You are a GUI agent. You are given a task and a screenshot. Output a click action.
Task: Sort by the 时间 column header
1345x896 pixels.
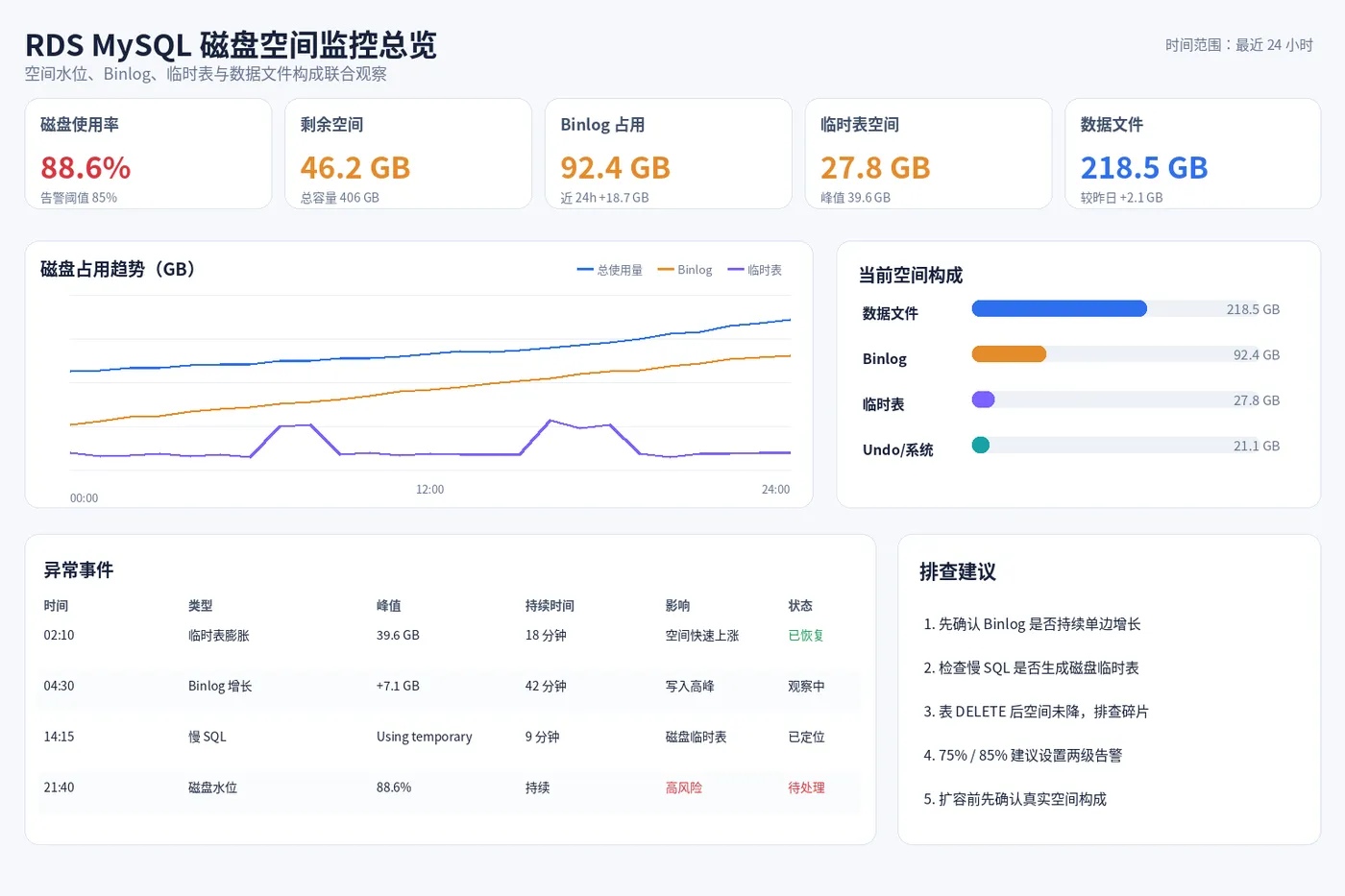pos(56,606)
